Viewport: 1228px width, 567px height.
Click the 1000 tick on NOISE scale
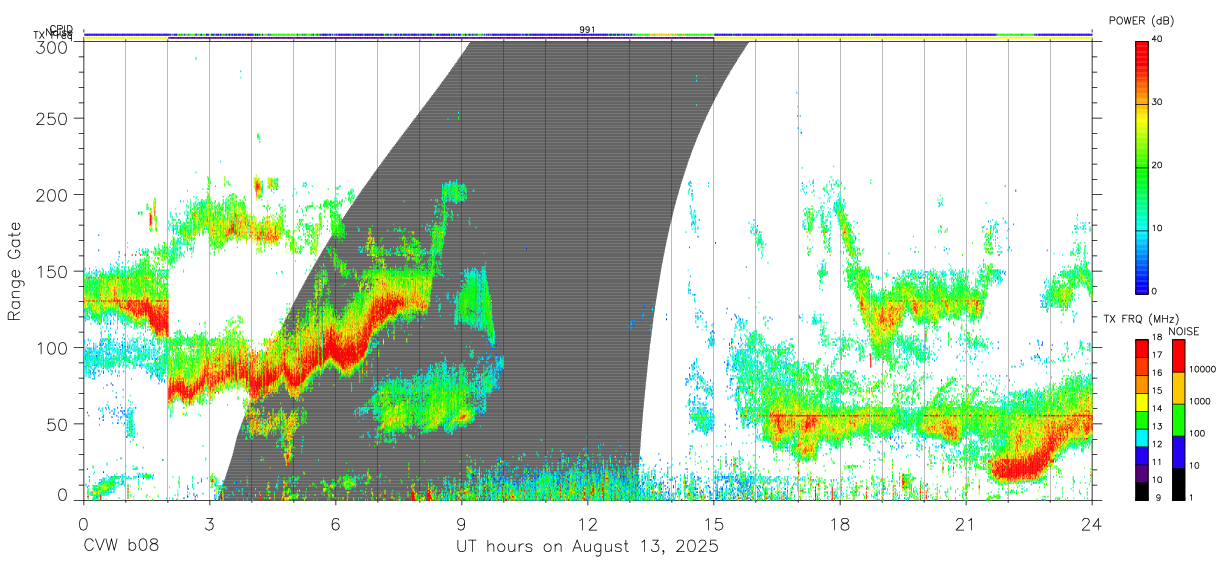tap(1202, 401)
